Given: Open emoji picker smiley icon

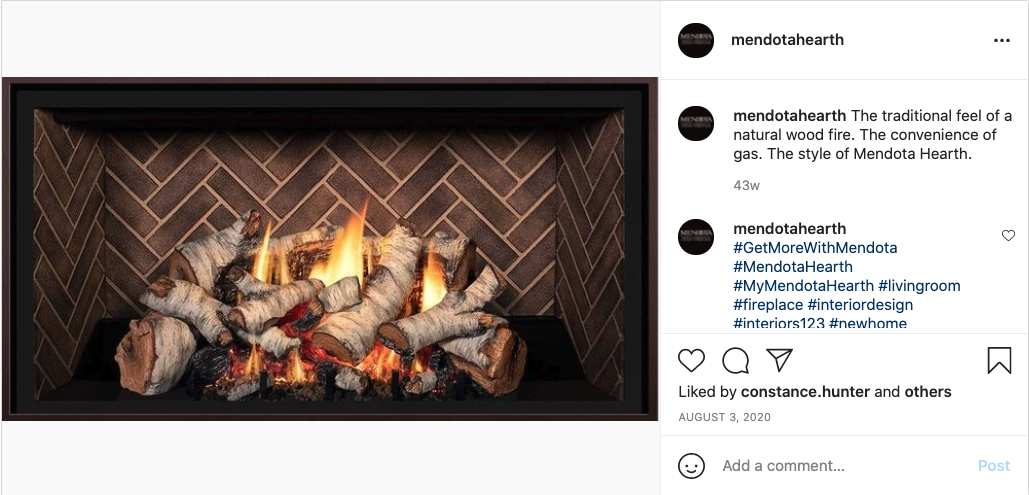Looking at the screenshot, I should pos(691,466).
